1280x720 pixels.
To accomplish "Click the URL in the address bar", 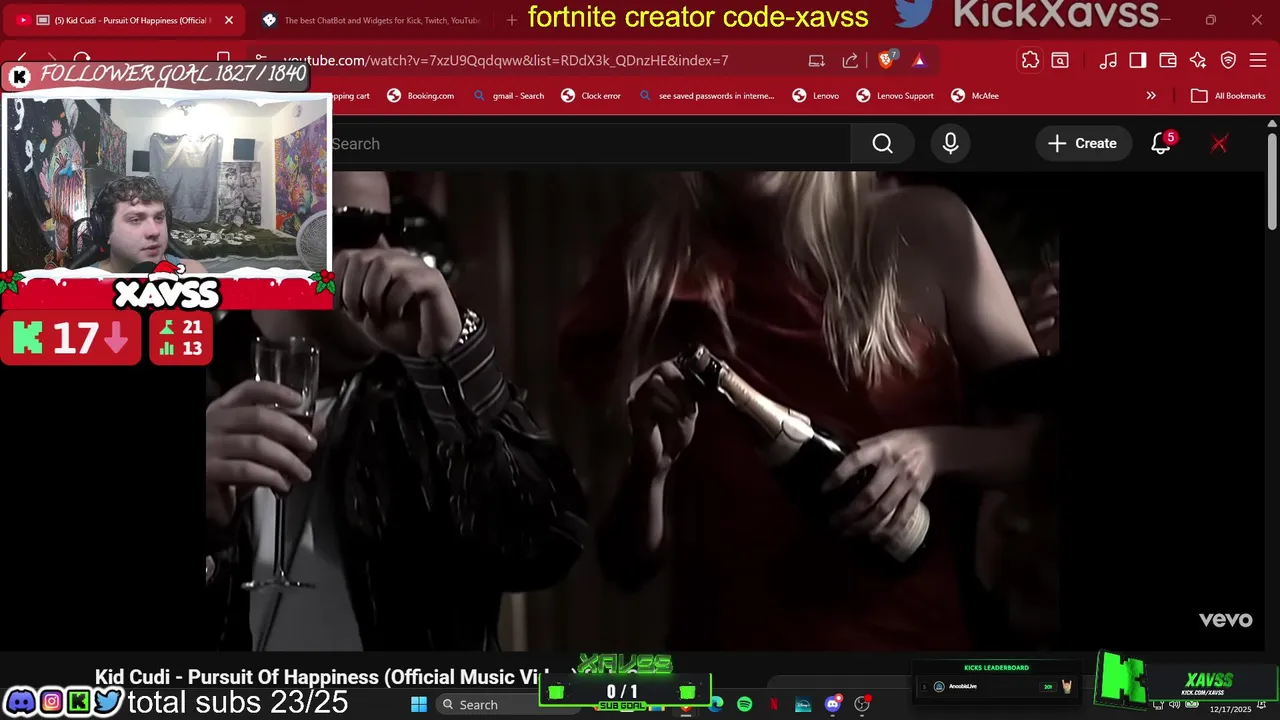I will [506, 60].
